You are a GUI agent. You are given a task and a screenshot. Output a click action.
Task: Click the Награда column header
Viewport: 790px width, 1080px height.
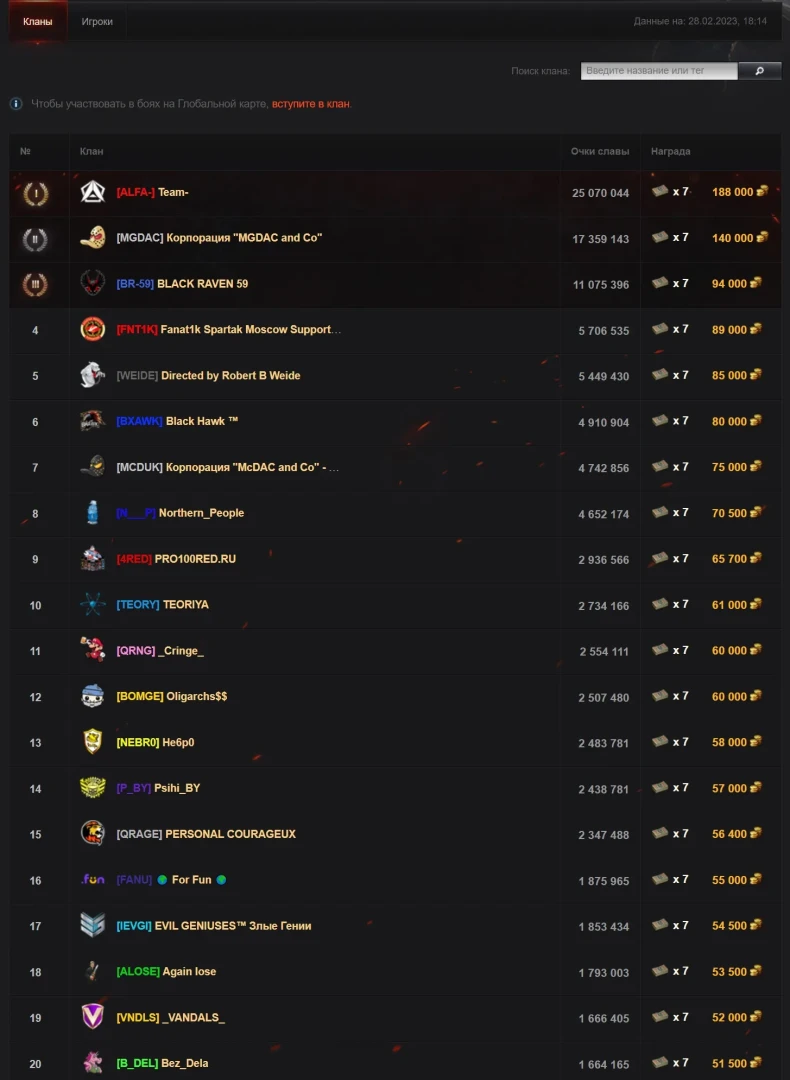(670, 151)
